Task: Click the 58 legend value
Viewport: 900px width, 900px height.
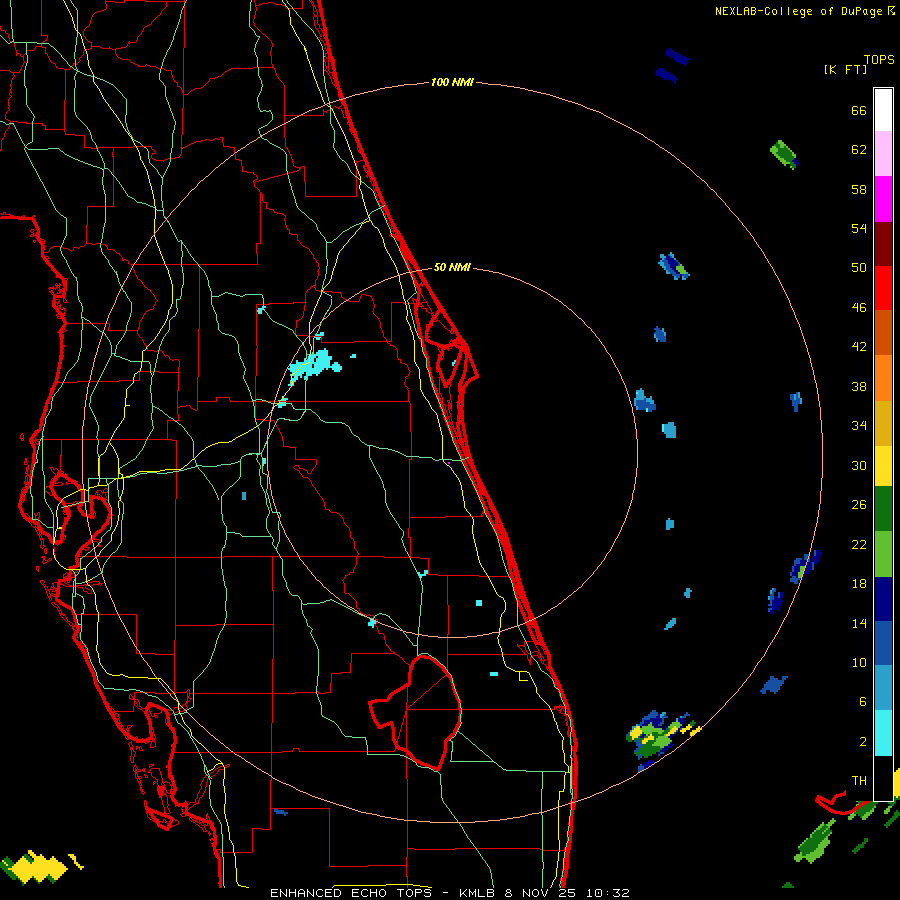Action: (859, 189)
